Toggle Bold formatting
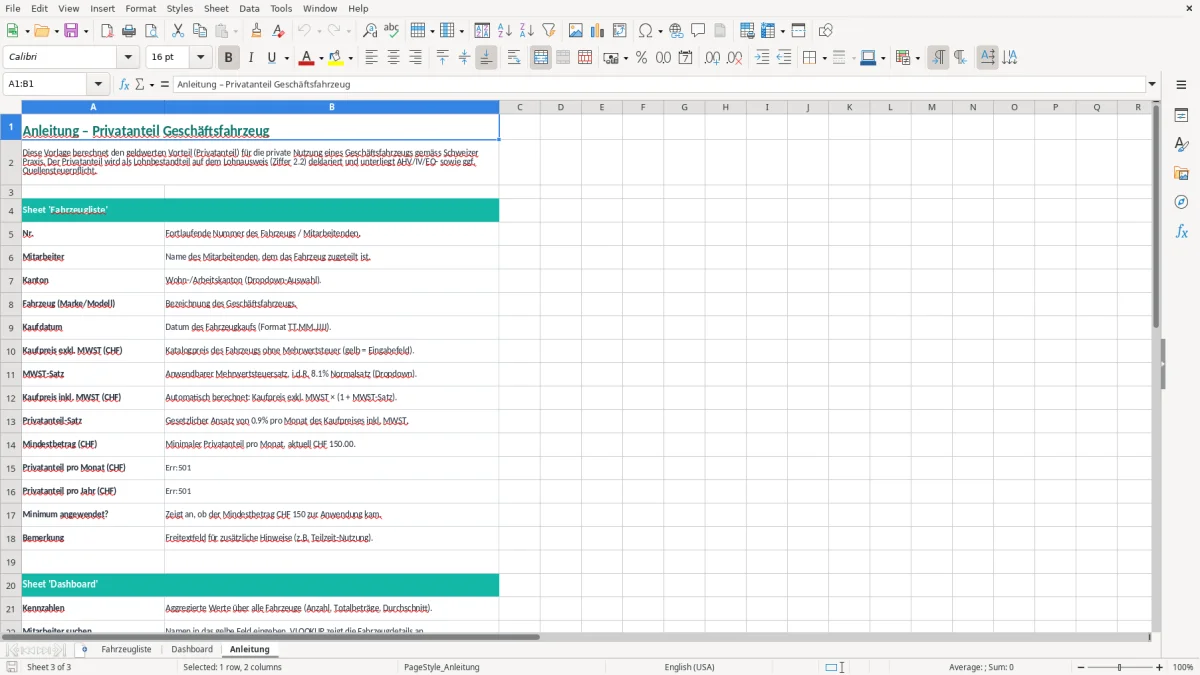The height and width of the screenshot is (675, 1200). click(x=229, y=58)
